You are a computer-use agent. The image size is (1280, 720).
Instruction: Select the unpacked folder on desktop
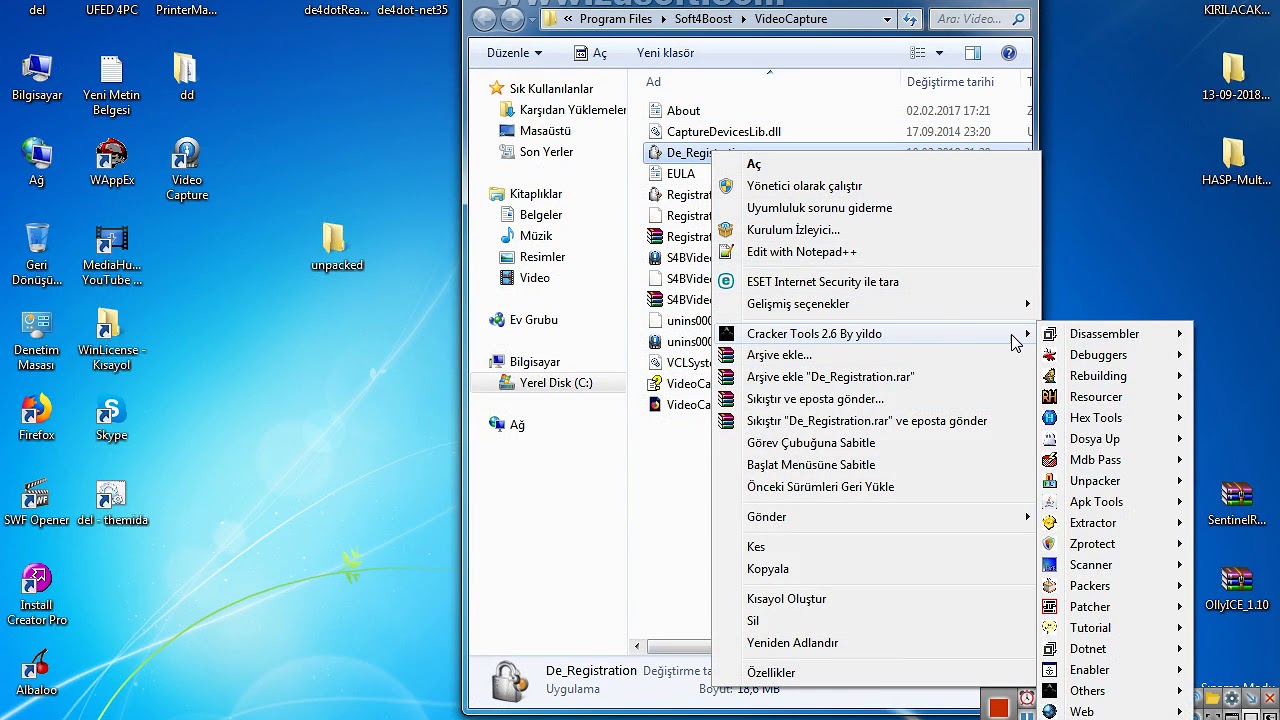(x=336, y=247)
